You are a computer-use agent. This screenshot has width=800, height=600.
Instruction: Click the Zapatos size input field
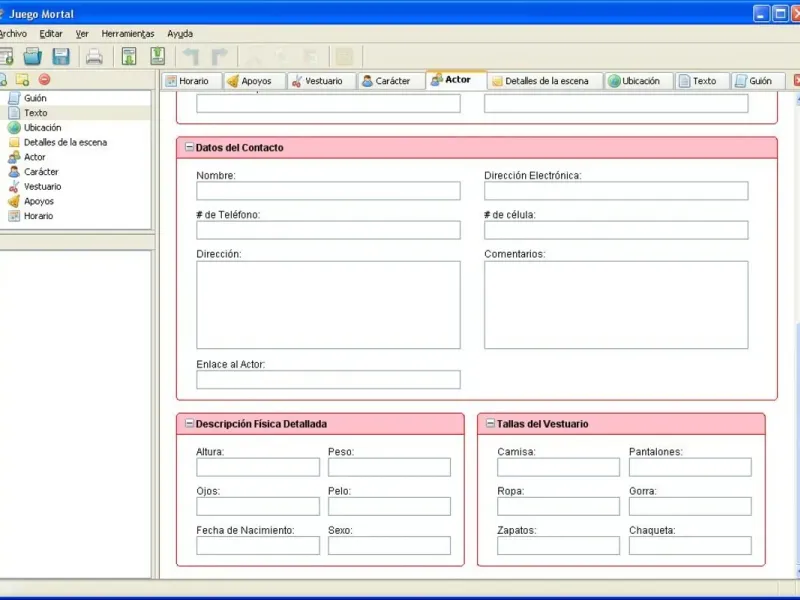pos(558,546)
